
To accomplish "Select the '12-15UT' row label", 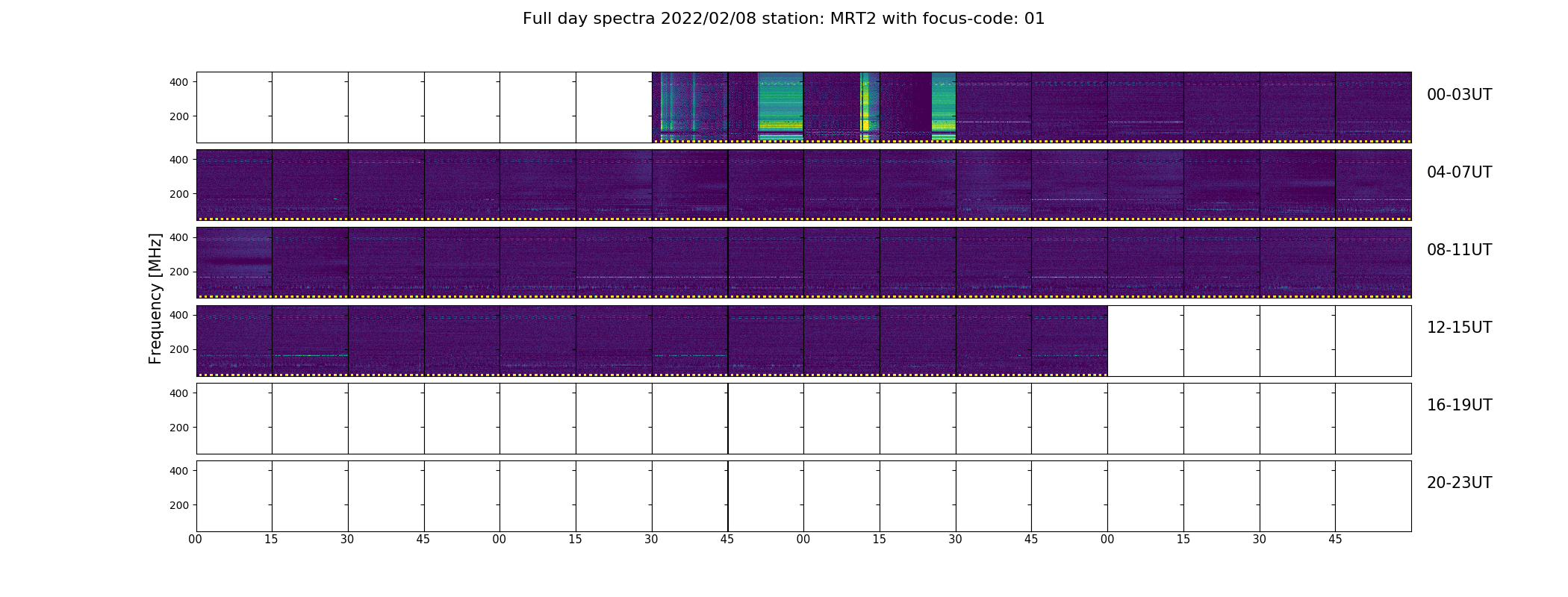I will point(1459,328).
